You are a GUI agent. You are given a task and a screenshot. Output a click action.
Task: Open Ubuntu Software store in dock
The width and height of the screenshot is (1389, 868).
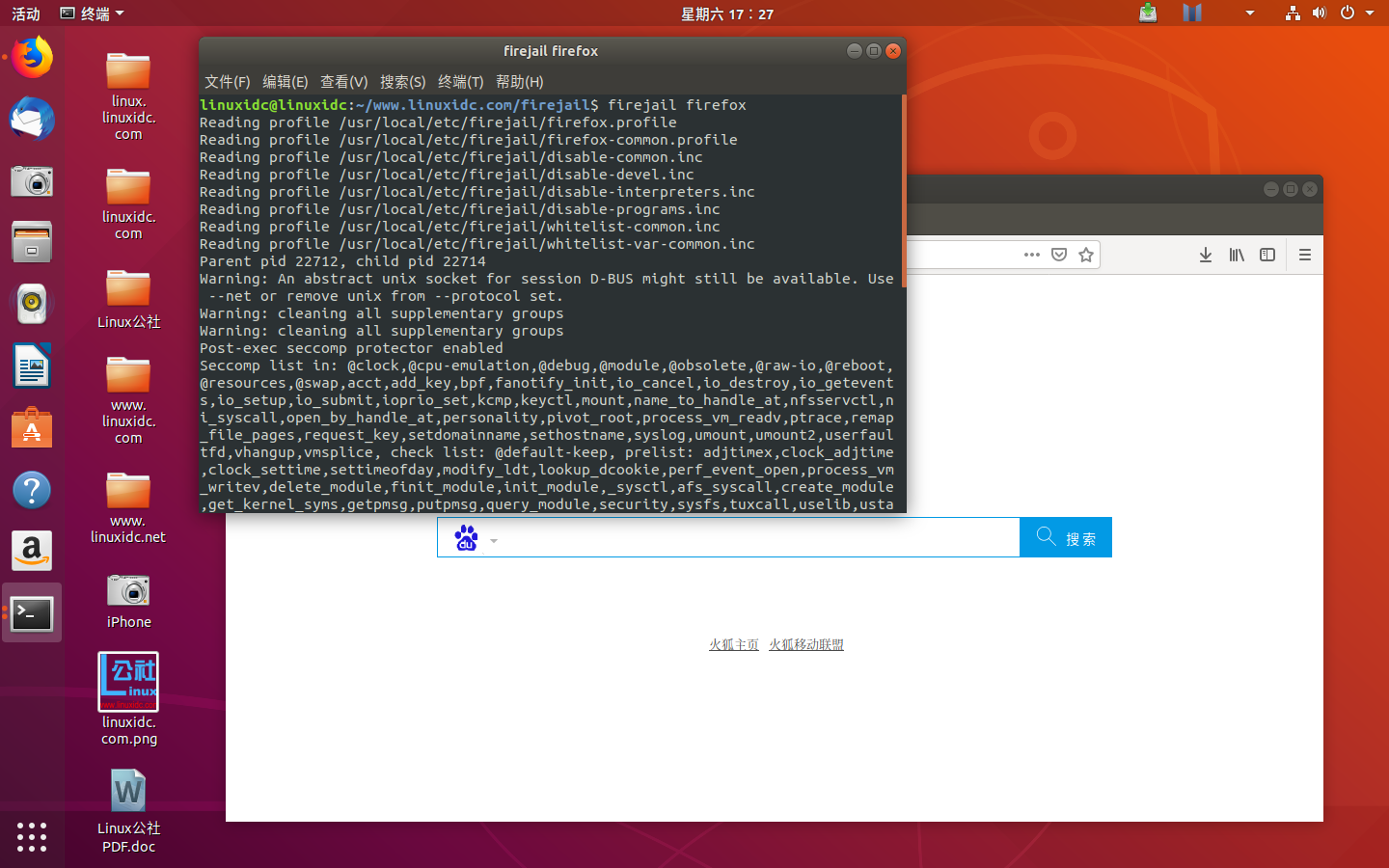click(x=32, y=427)
